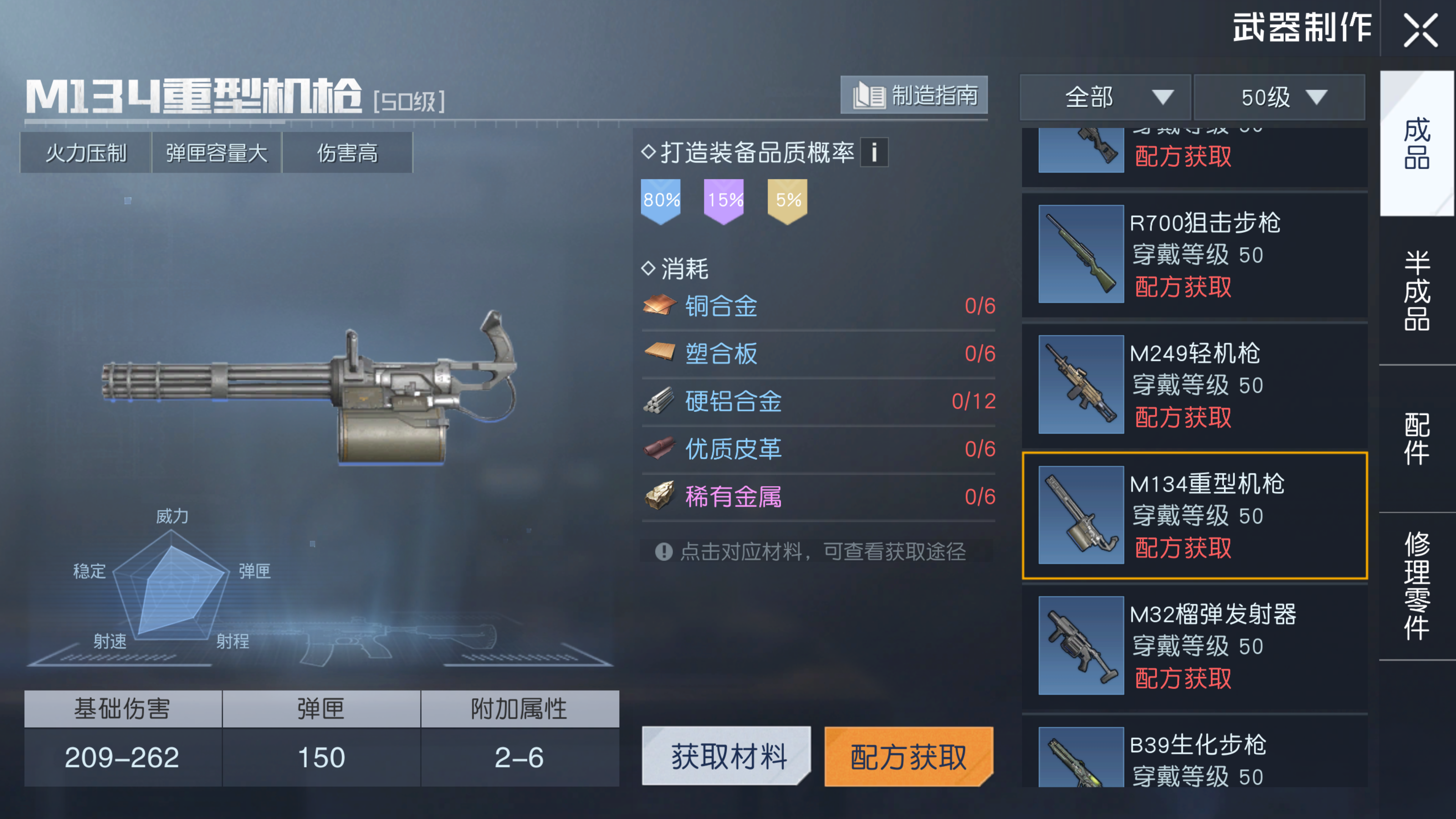Open the 制造指南 manufacturing guide

point(914,95)
